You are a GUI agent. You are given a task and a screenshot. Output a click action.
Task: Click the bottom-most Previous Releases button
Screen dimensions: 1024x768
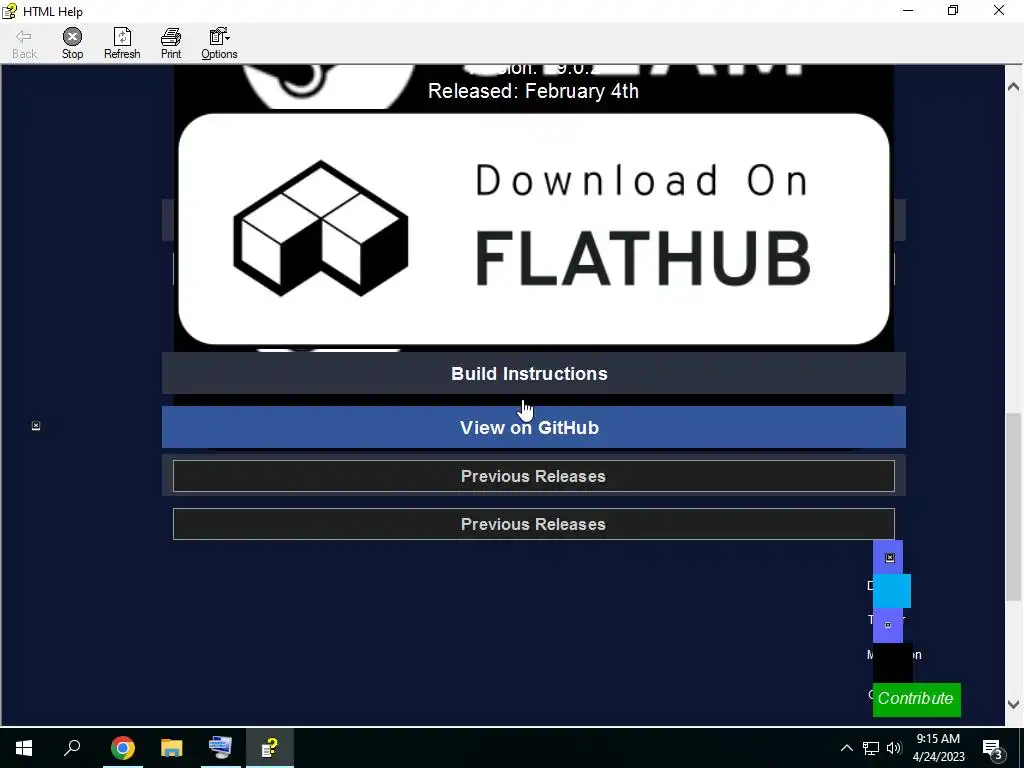(x=534, y=524)
